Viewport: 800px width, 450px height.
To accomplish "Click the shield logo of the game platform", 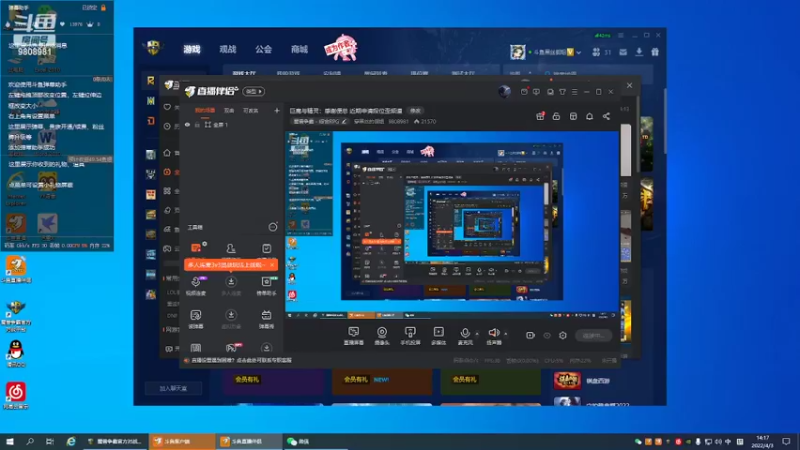I will [153, 48].
